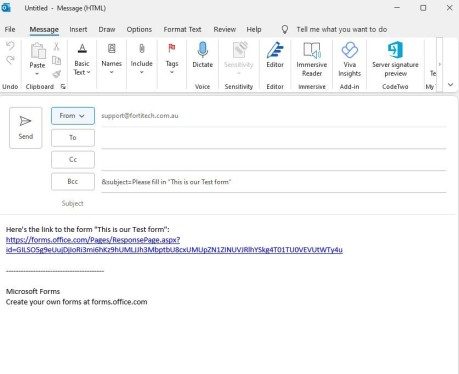This screenshot has height=374, width=459.
Task: Launch Immersive Reader
Action: [312, 59]
